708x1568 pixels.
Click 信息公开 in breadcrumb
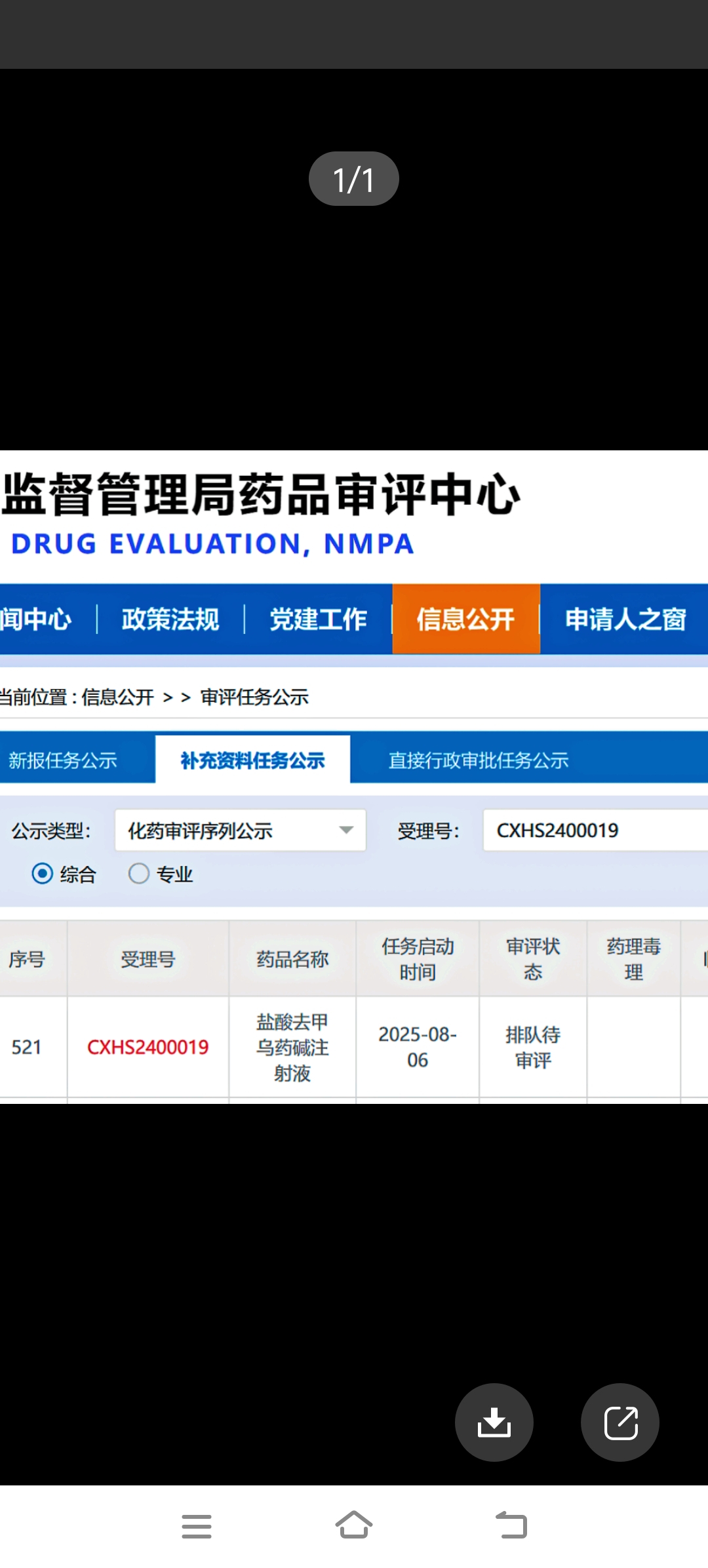tap(118, 697)
